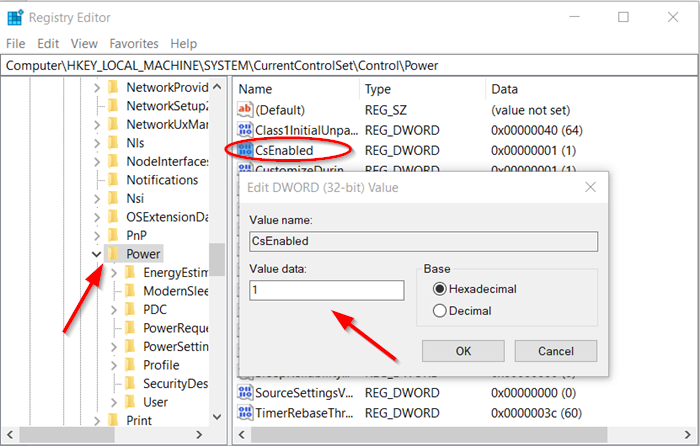
Task: Select the Hexadecimal base option
Action: (439, 289)
